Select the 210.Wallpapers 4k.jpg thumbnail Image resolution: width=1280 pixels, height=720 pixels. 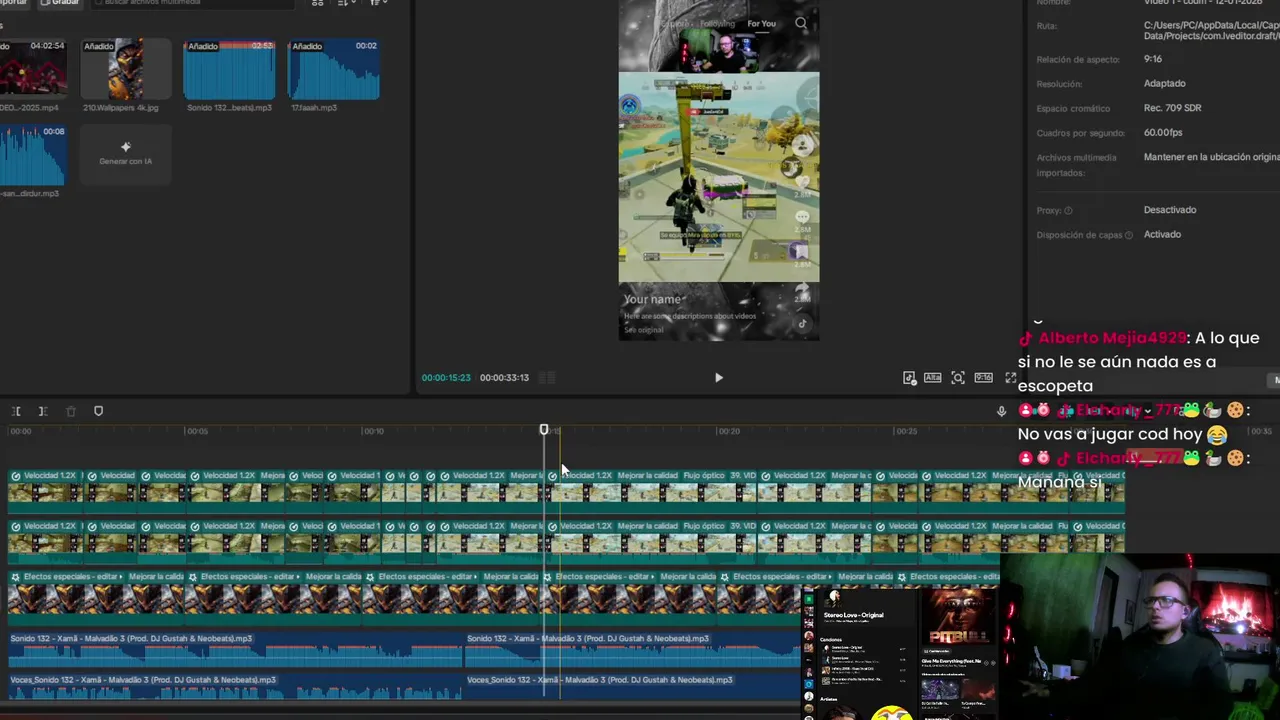[x=126, y=69]
